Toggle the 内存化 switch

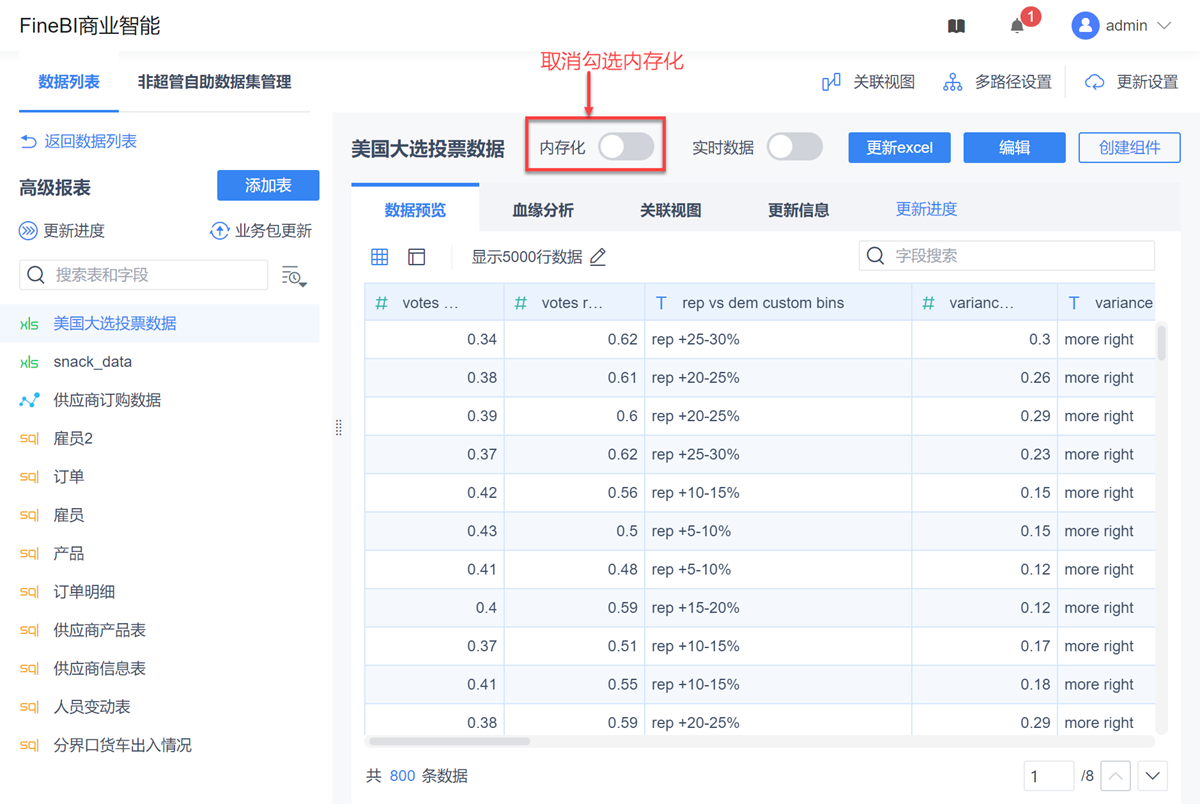coord(626,147)
